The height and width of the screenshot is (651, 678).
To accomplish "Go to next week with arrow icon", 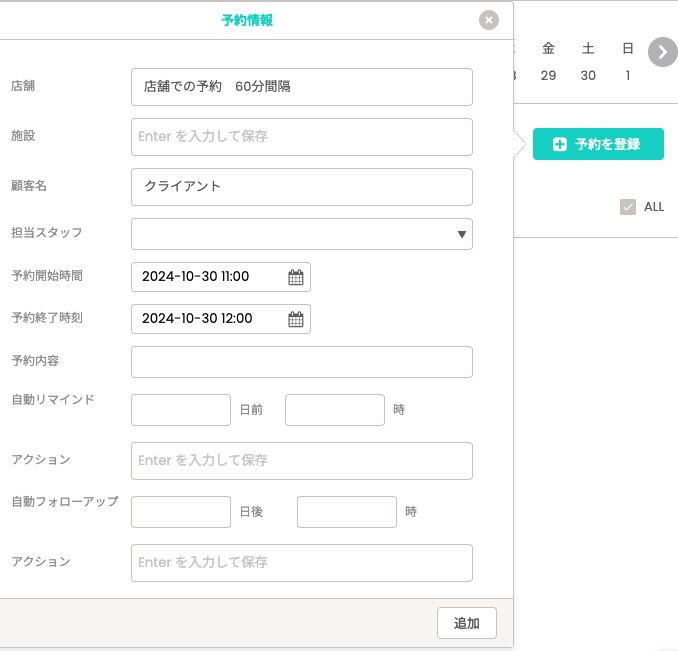I will [x=662, y=52].
